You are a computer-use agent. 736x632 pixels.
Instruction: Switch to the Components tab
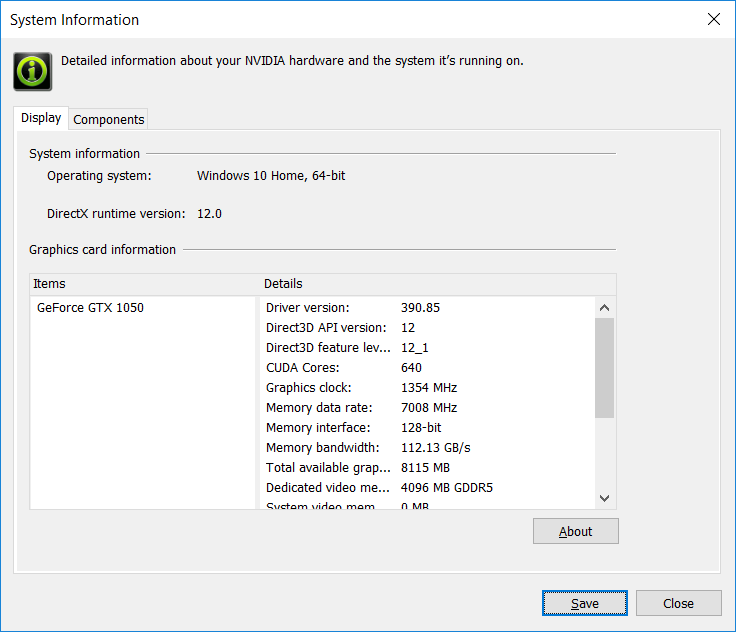click(109, 119)
